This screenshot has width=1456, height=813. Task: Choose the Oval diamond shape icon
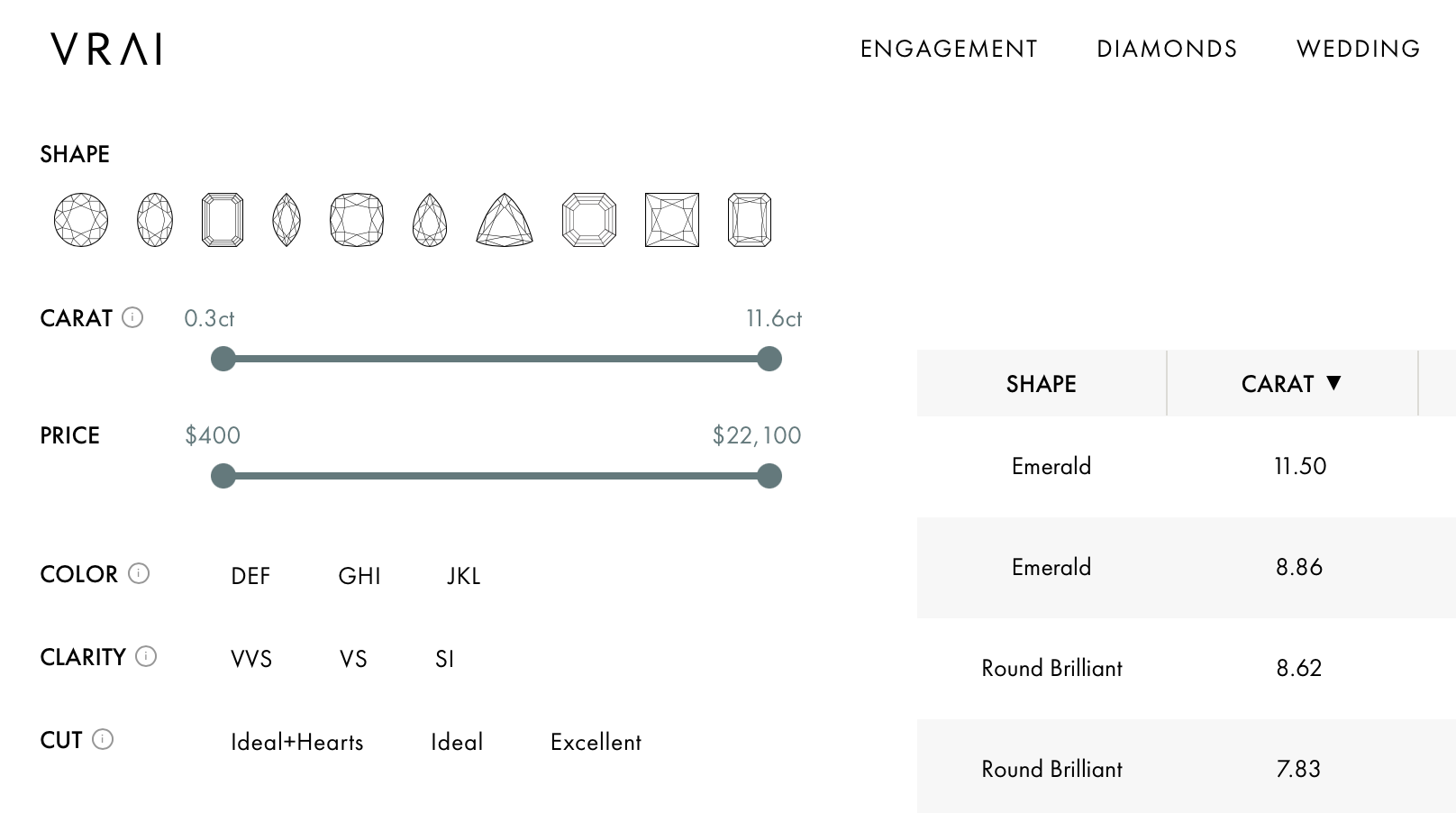point(155,220)
